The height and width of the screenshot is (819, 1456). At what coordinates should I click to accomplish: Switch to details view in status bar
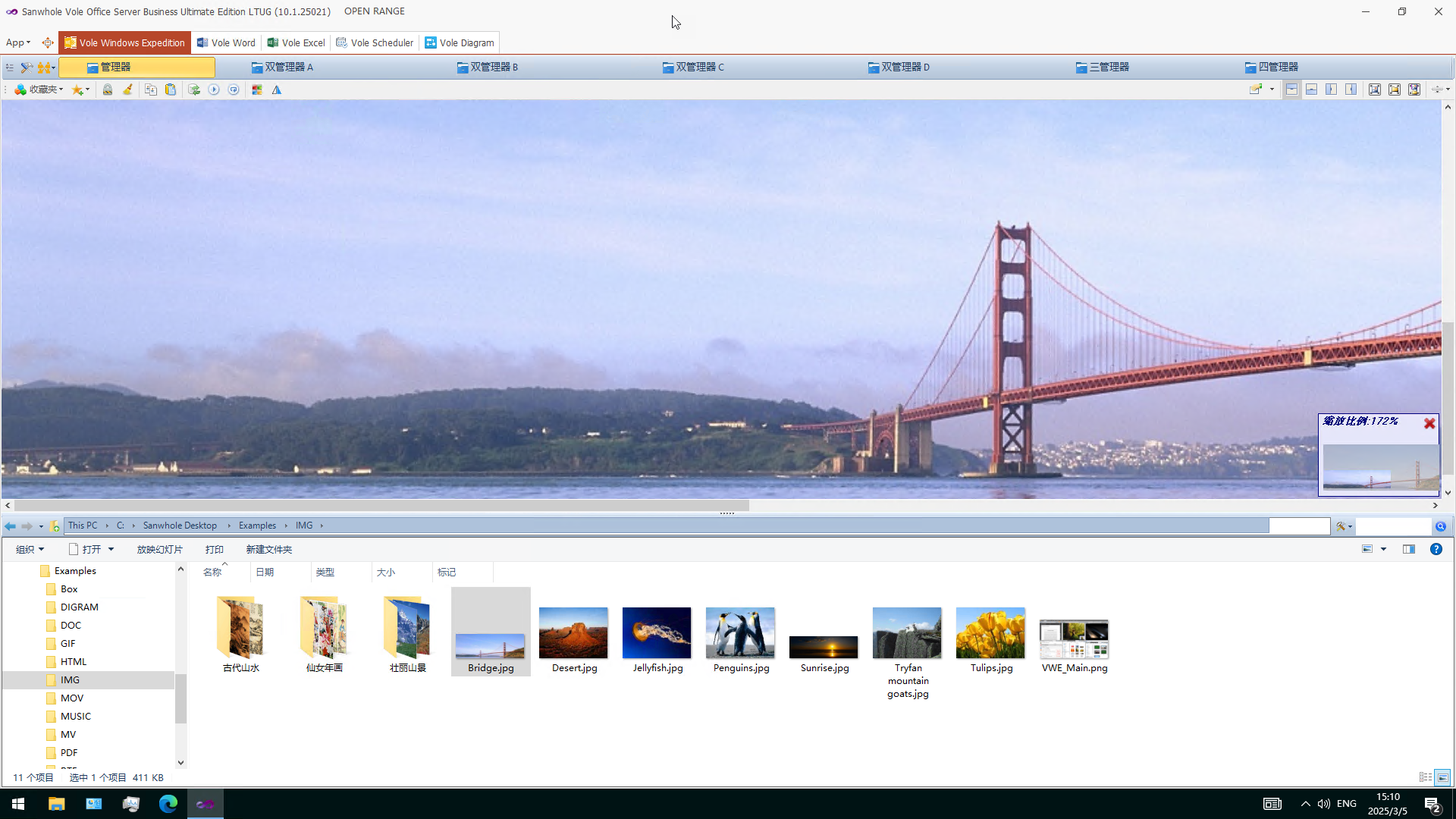[x=1426, y=777]
